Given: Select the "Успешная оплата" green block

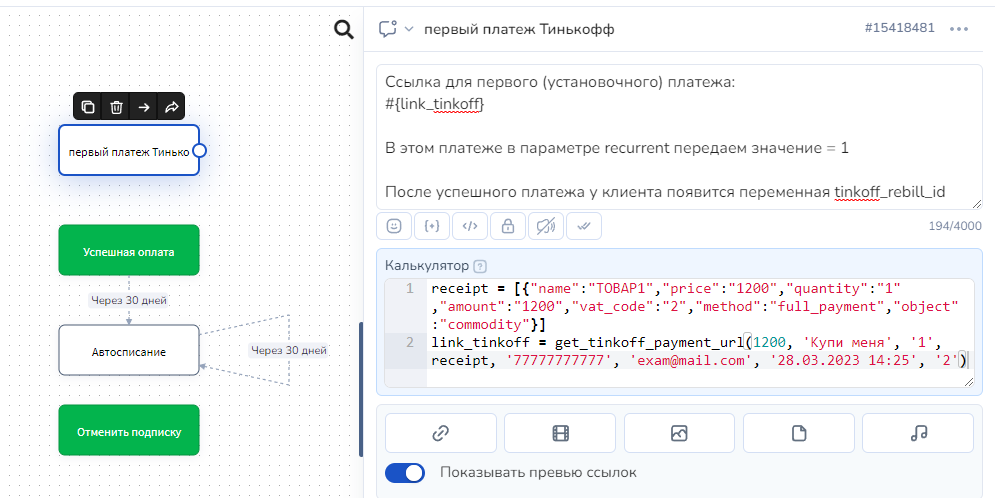Looking at the screenshot, I should pos(129,250).
